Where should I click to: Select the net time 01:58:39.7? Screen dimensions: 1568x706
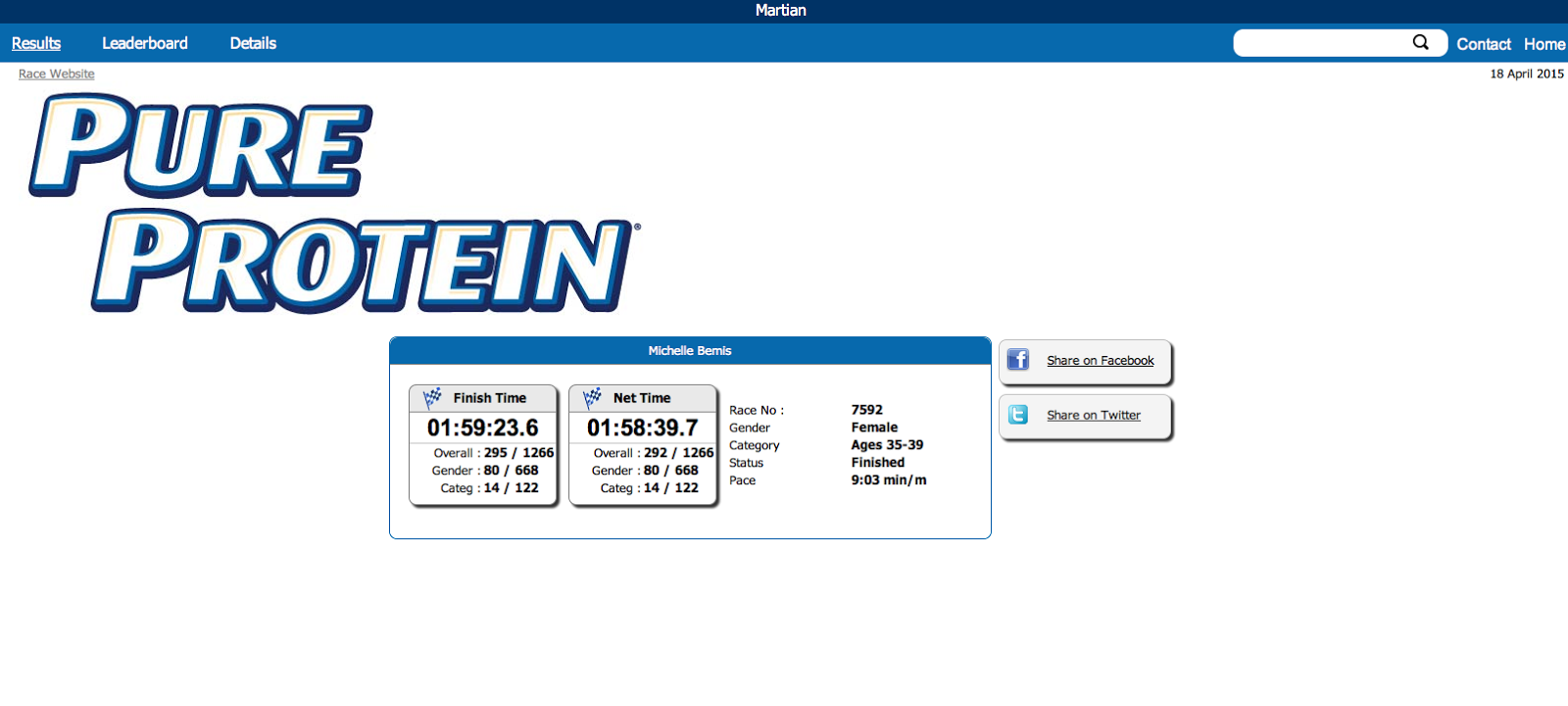click(x=643, y=428)
